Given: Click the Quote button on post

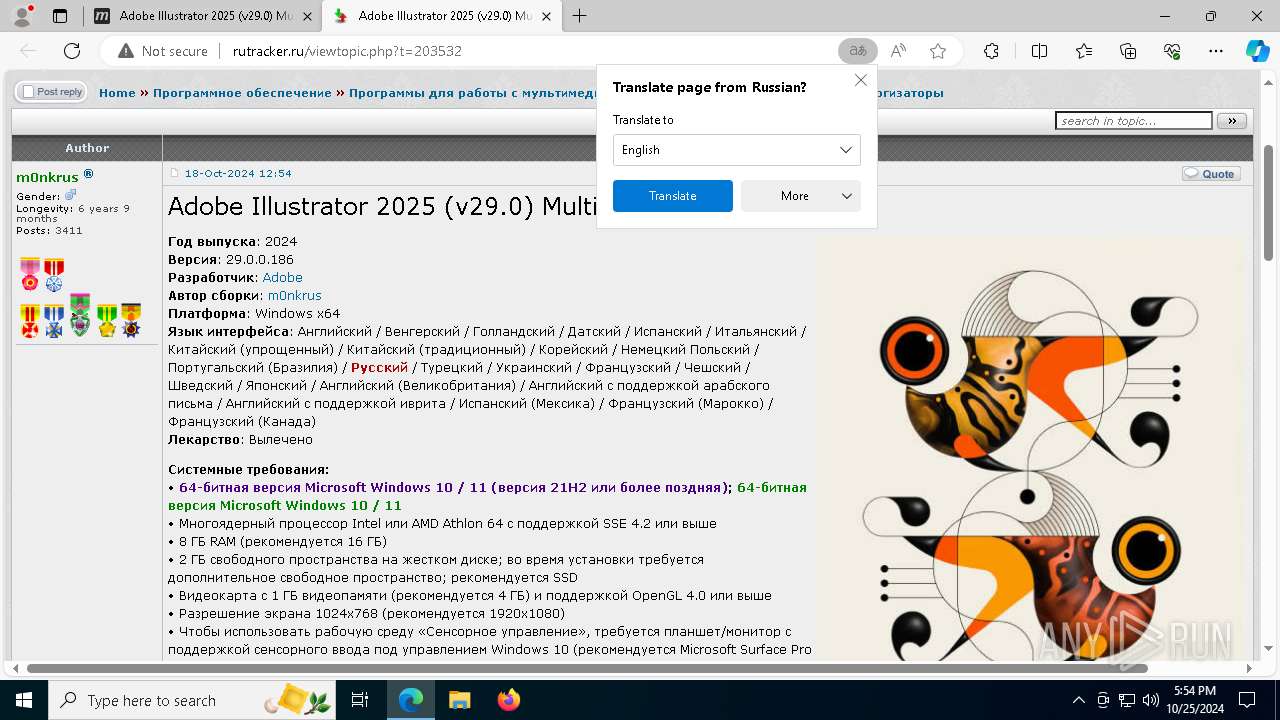Looking at the screenshot, I should click(1211, 173).
